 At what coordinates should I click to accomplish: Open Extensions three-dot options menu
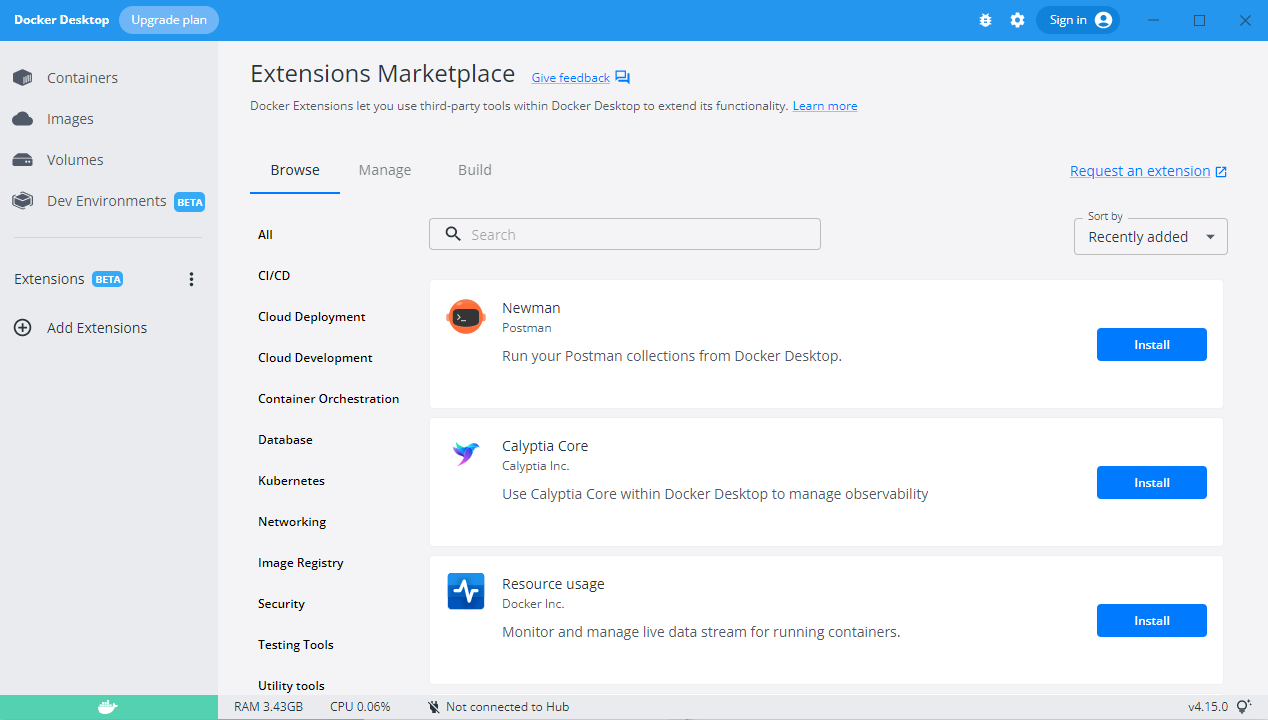click(192, 280)
